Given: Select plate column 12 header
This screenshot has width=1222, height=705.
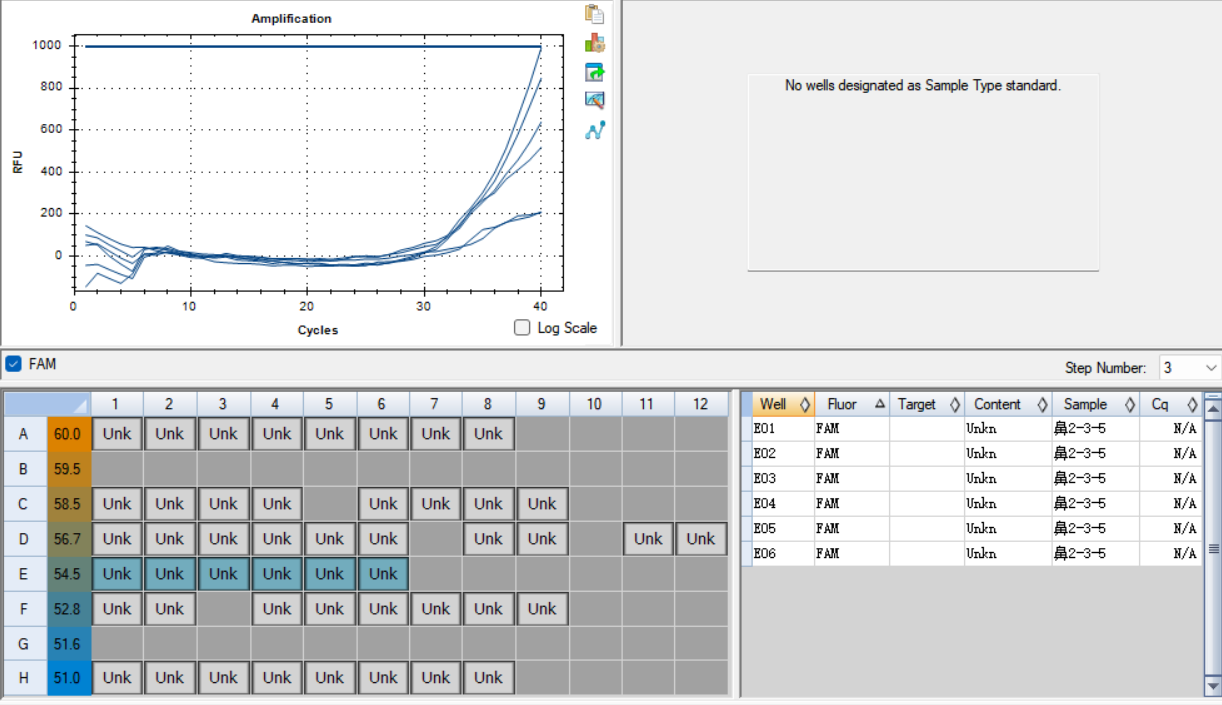Looking at the screenshot, I should click(x=701, y=404).
